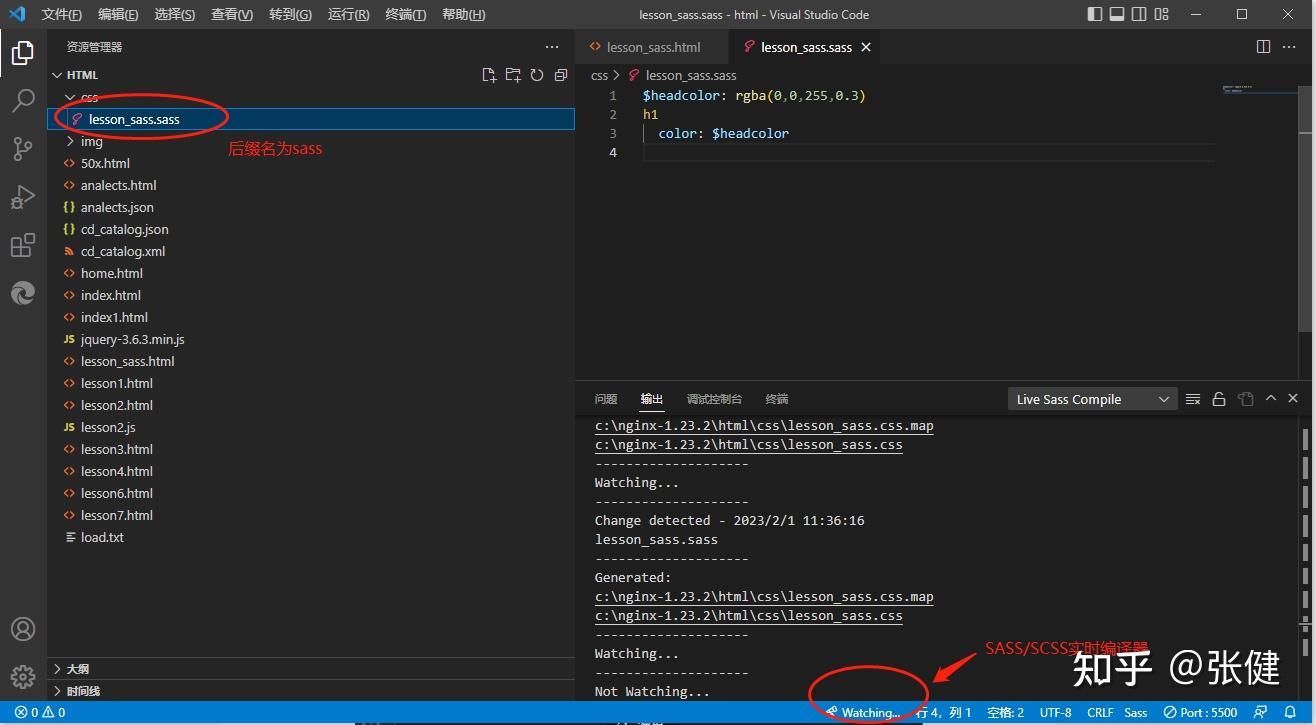Viewport: 1316px width, 725px height.
Task: Open the Source Control view
Action: [x=22, y=149]
